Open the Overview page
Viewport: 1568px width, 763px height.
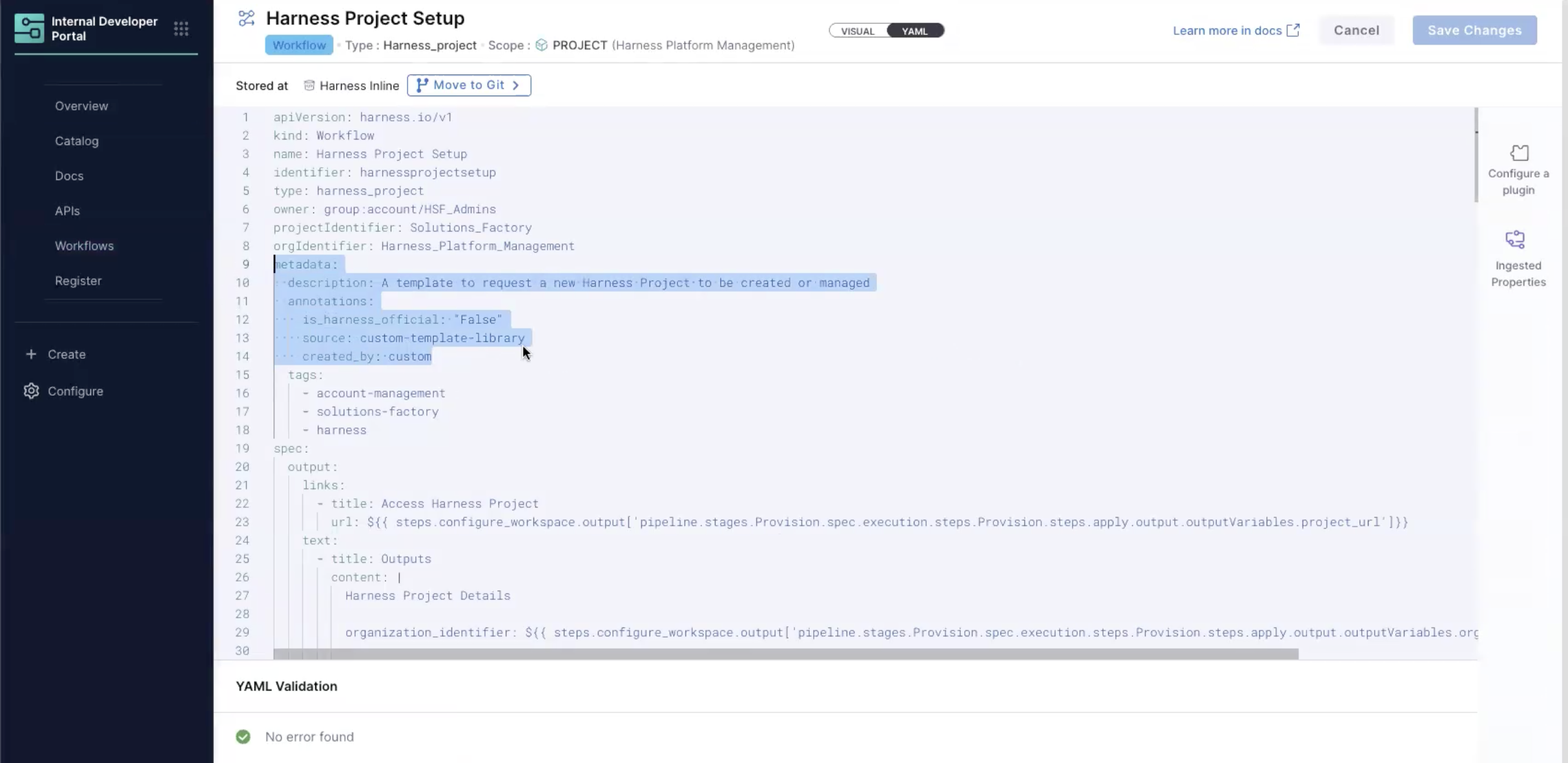point(81,106)
